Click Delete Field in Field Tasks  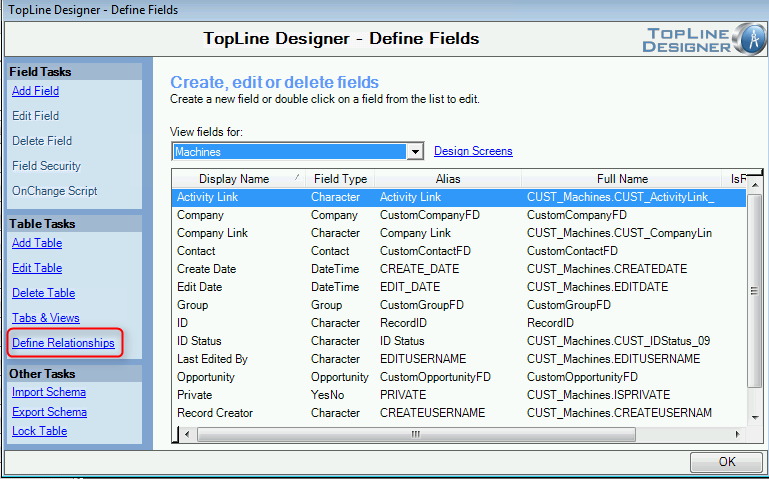(x=42, y=141)
